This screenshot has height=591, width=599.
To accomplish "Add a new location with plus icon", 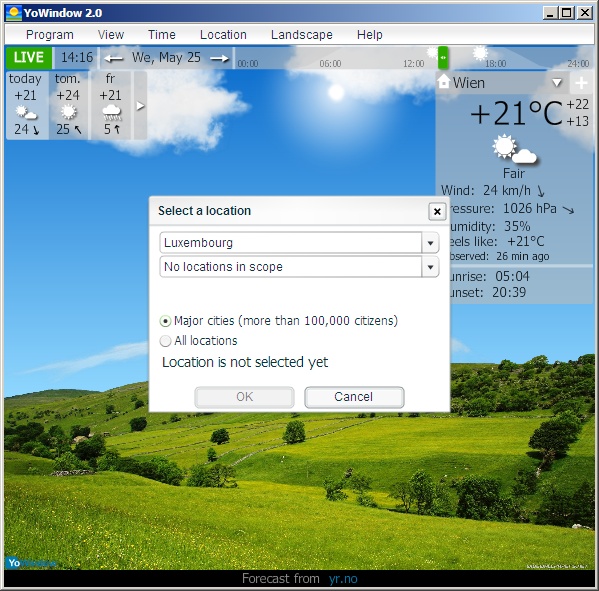I will (x=581, y=83).
